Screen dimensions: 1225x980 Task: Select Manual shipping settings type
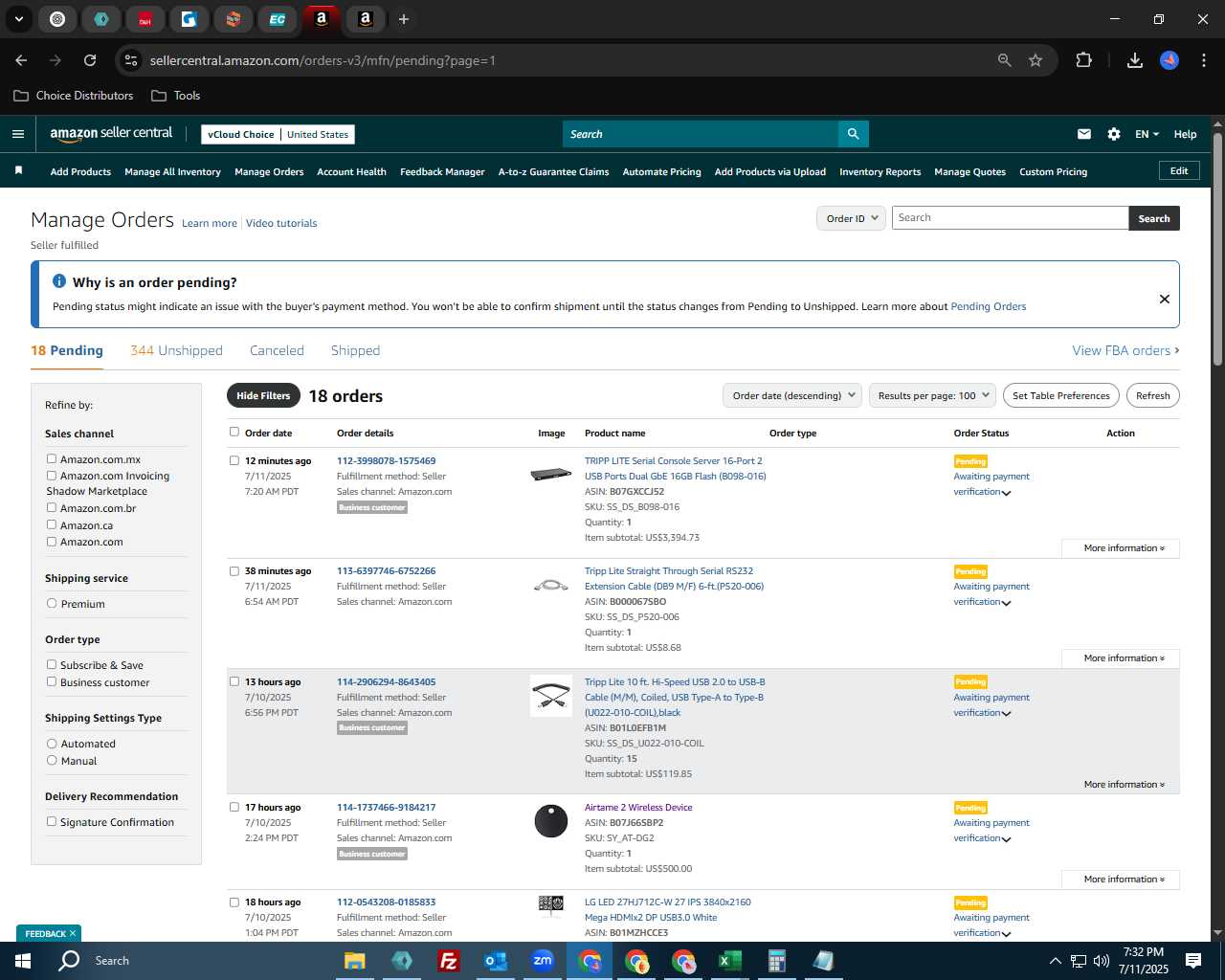52,760
